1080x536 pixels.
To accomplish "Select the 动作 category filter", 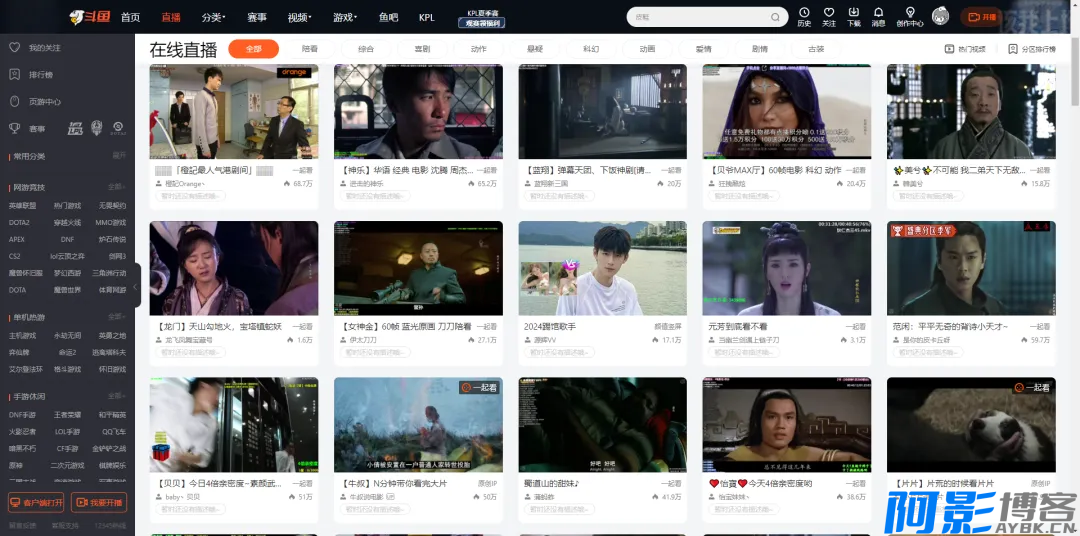I will click(479, 49).
